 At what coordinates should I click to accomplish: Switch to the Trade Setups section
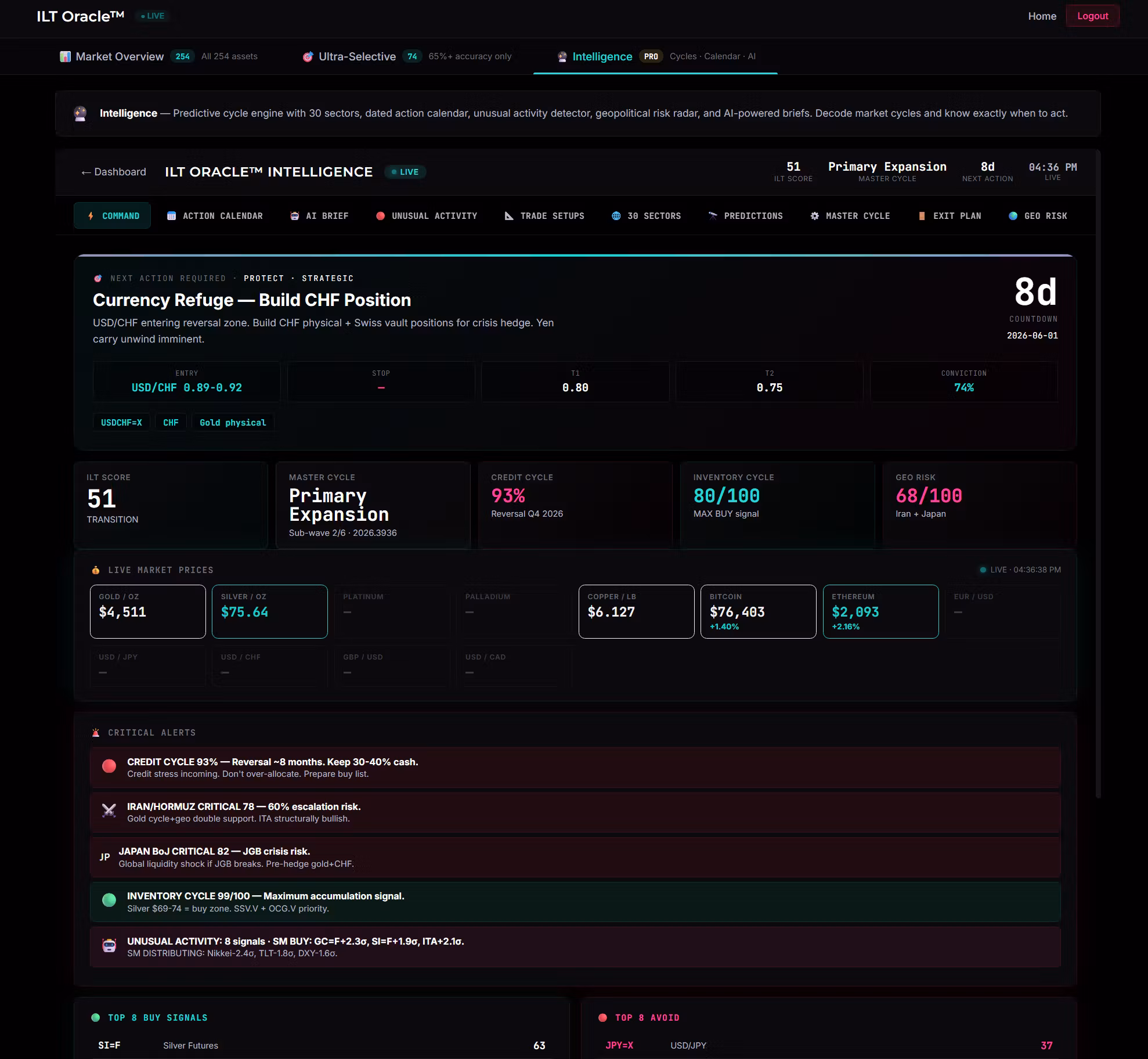pyautogui.click(x=544, y=216)
